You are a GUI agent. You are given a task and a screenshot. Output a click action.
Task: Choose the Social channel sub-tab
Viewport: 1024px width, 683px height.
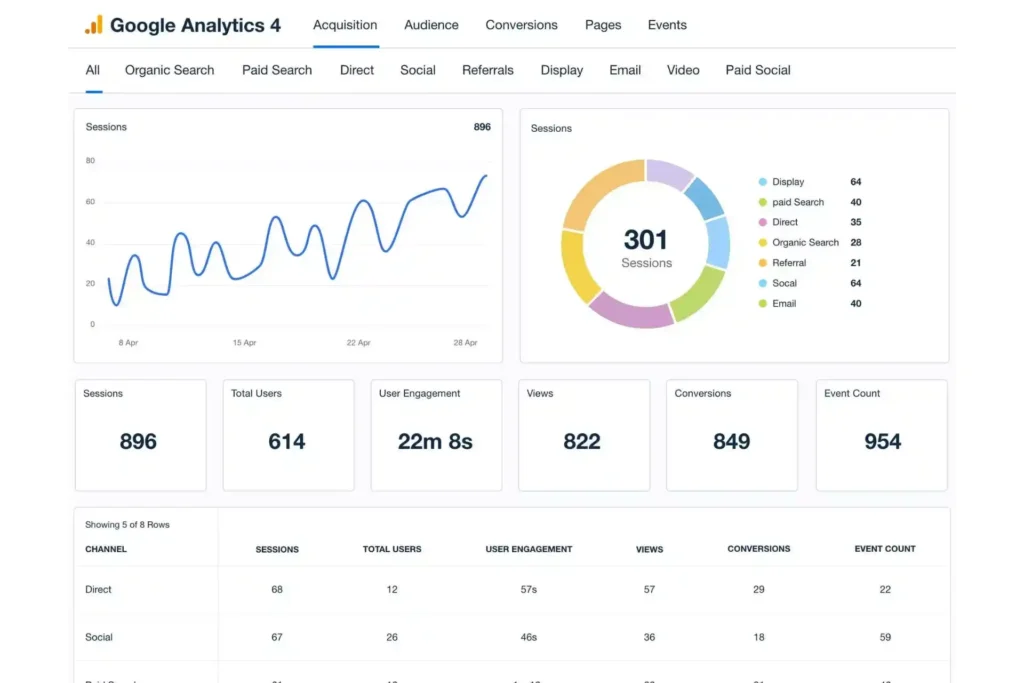[417, 70]
